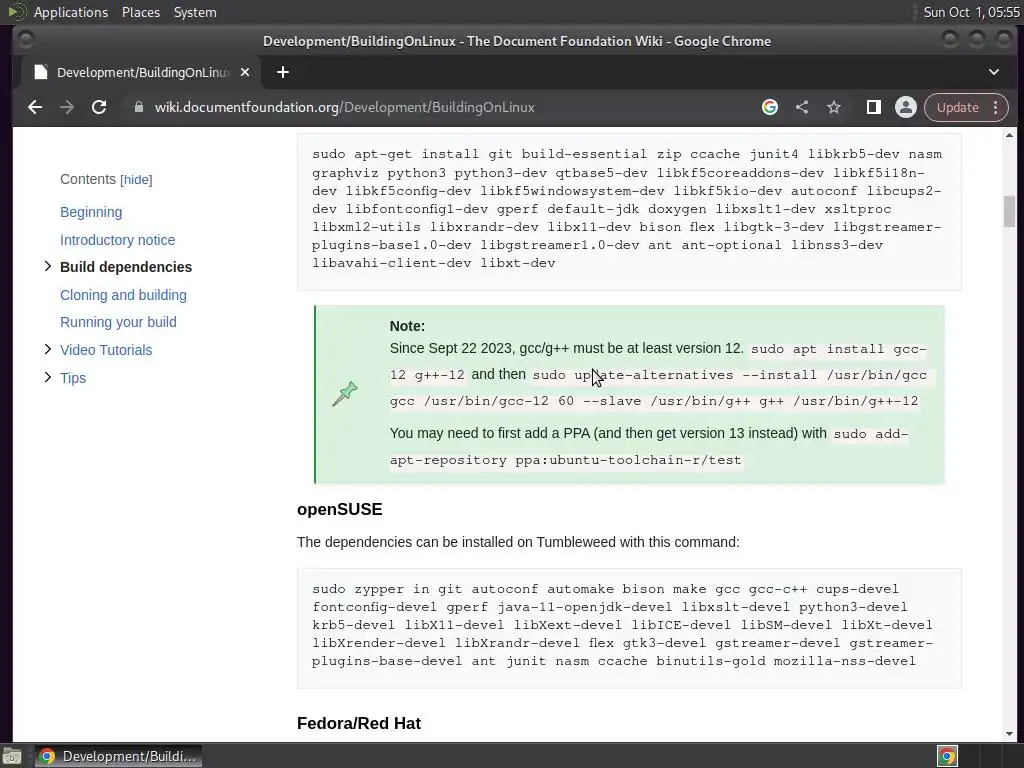Click the clock showing Sun Oct 1
The image size is (1024, 768).
click(x=971, y=12)
